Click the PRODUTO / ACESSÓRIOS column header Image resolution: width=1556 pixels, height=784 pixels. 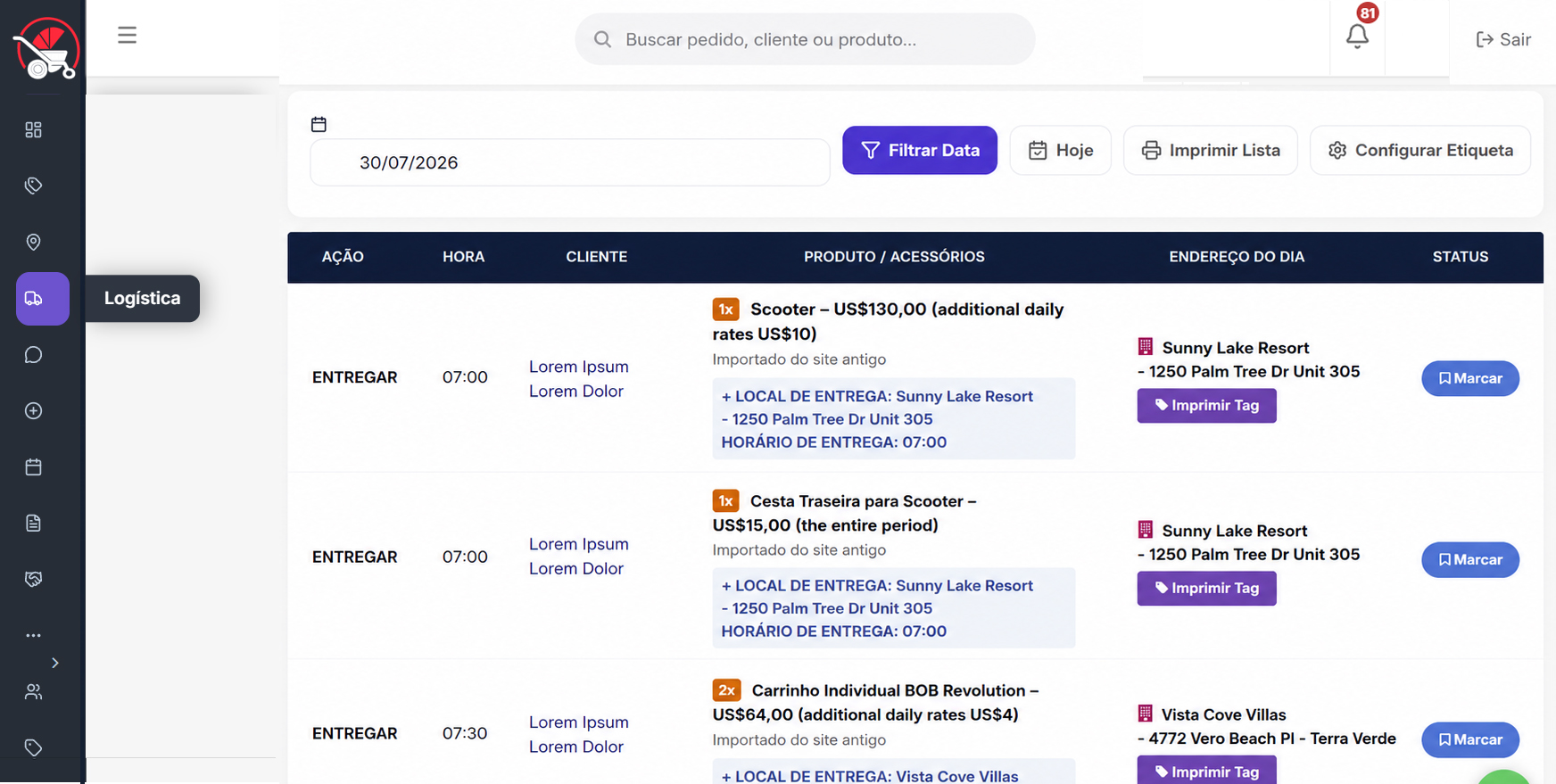coord(894,257)
